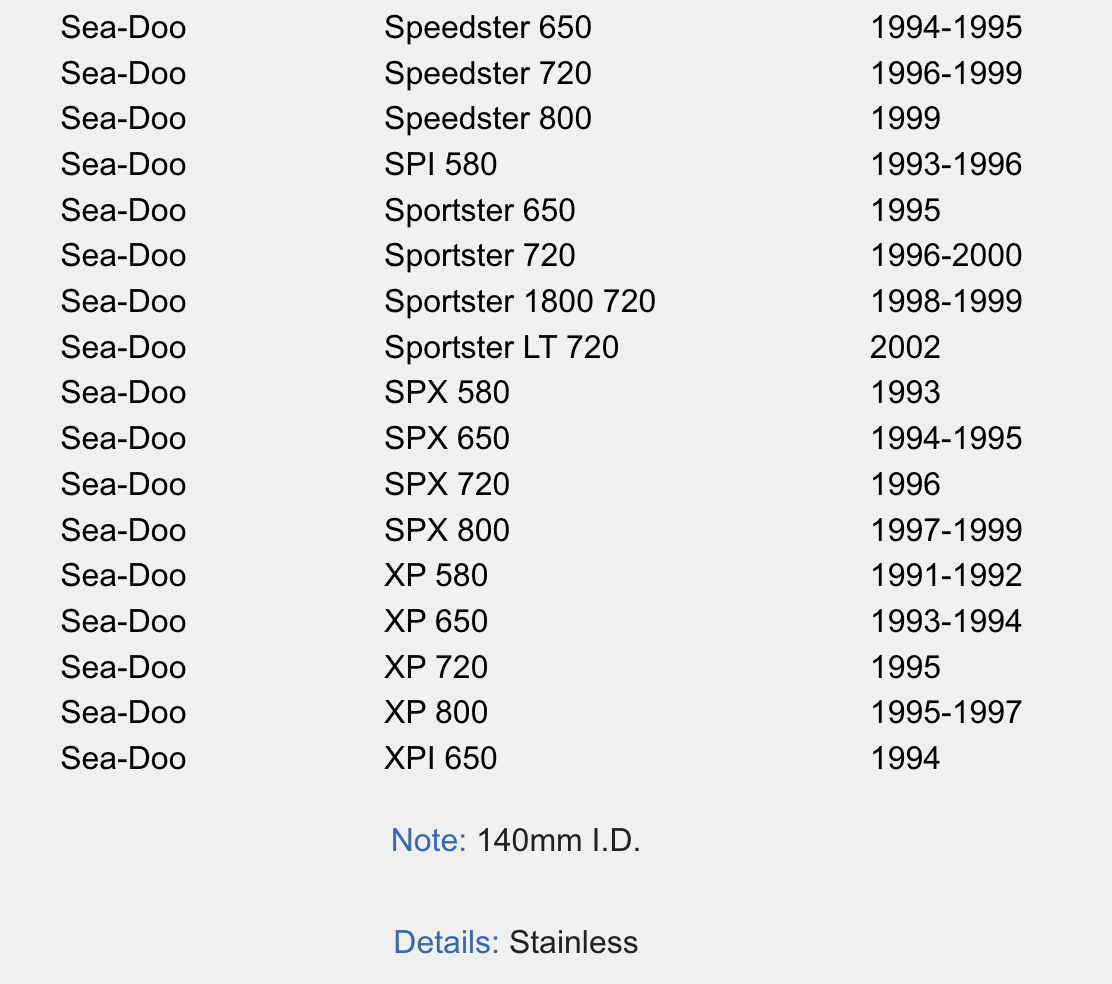Click the Sportster 1800 720 model name
Screen dimensions: 1112x984
click(x=519, y=302)
